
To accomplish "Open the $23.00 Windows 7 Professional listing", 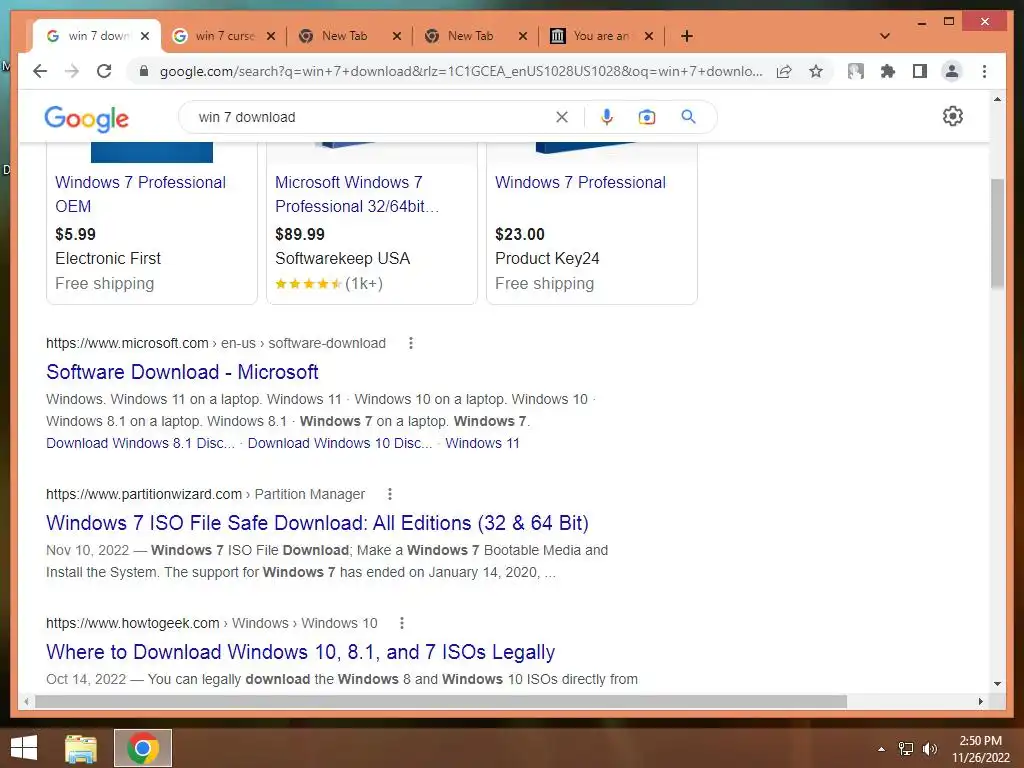I will point(581,182).
